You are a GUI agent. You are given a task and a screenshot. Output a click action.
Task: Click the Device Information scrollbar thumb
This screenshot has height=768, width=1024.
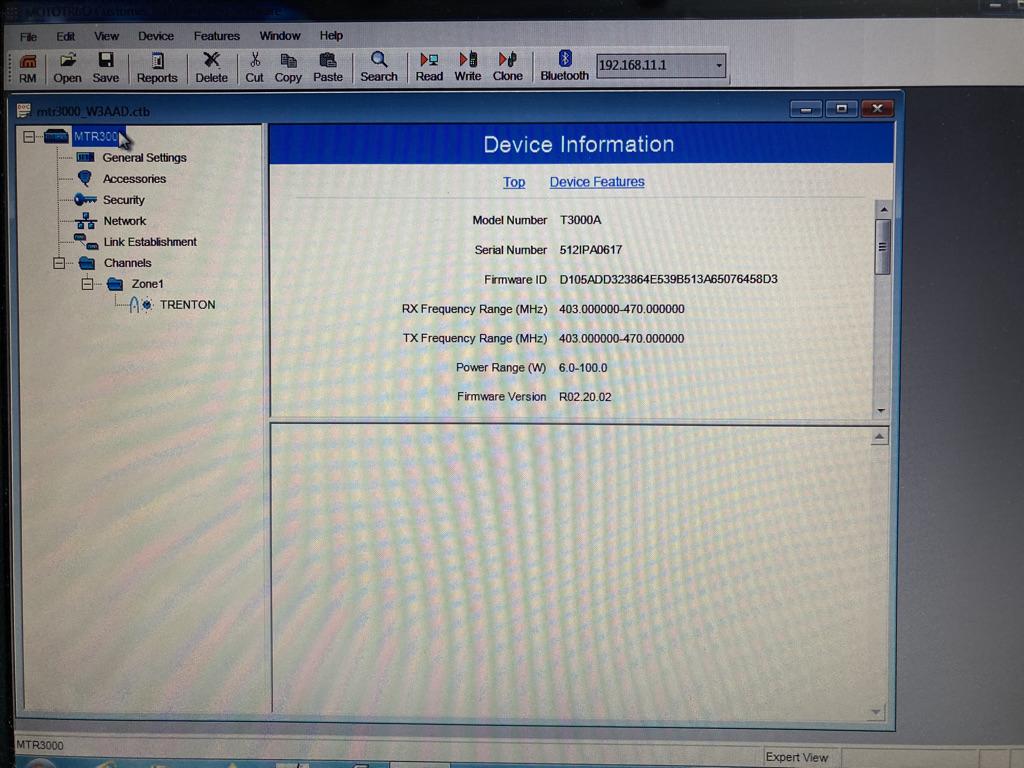point(882,247)
